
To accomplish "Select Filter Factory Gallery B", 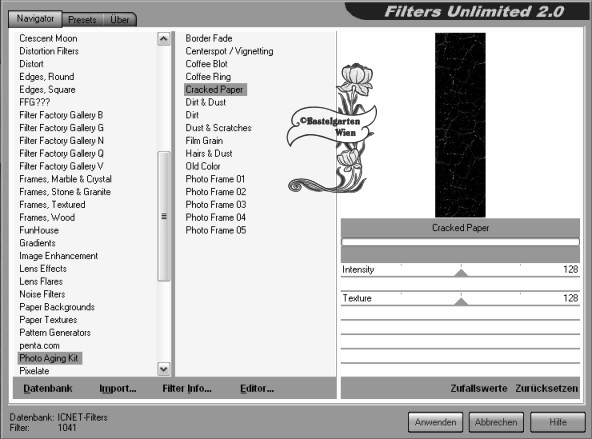I will click(x=61, y=115).
